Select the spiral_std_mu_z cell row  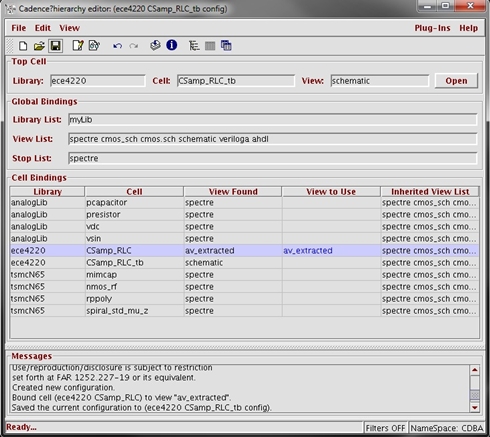(x=244, y=311)
